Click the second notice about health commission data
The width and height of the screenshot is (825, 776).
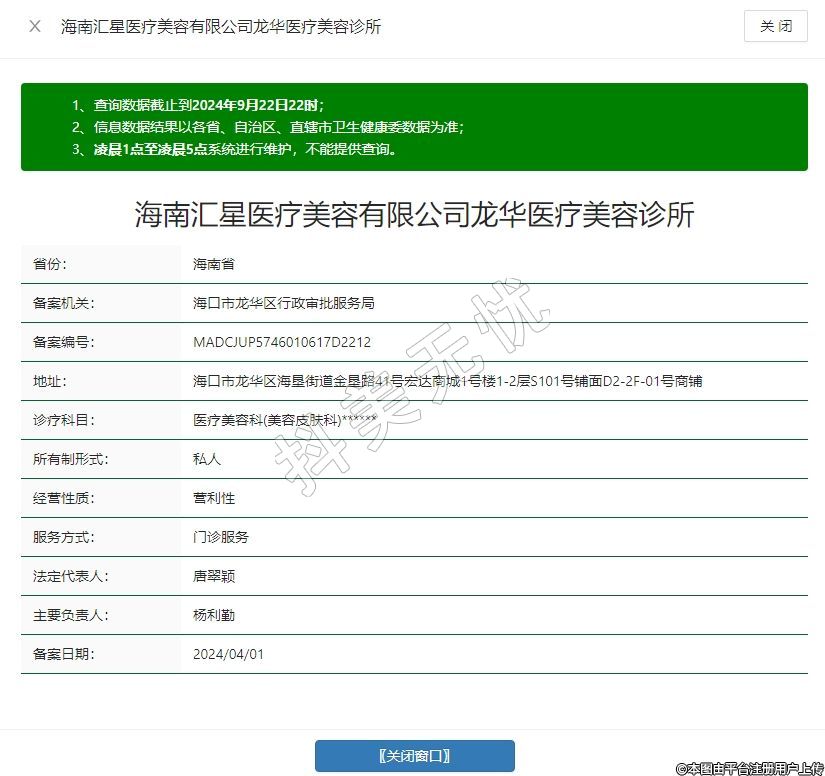268,127
